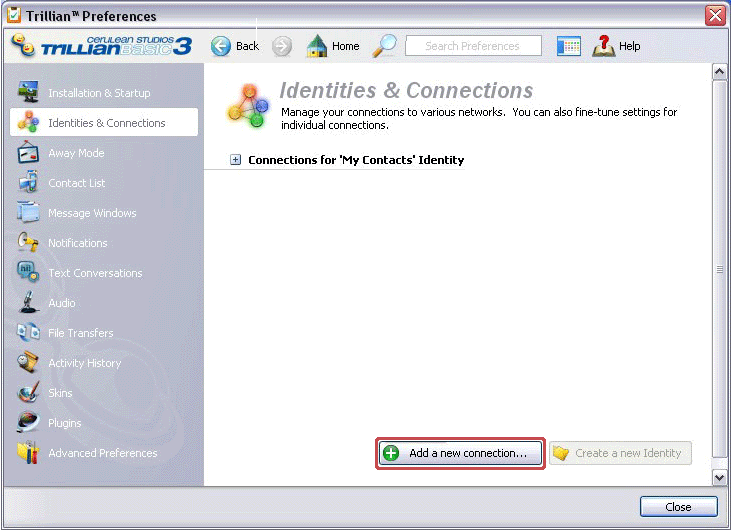Open Skins preferences label
Screen dimensions: 732x530
click(60, 393)
